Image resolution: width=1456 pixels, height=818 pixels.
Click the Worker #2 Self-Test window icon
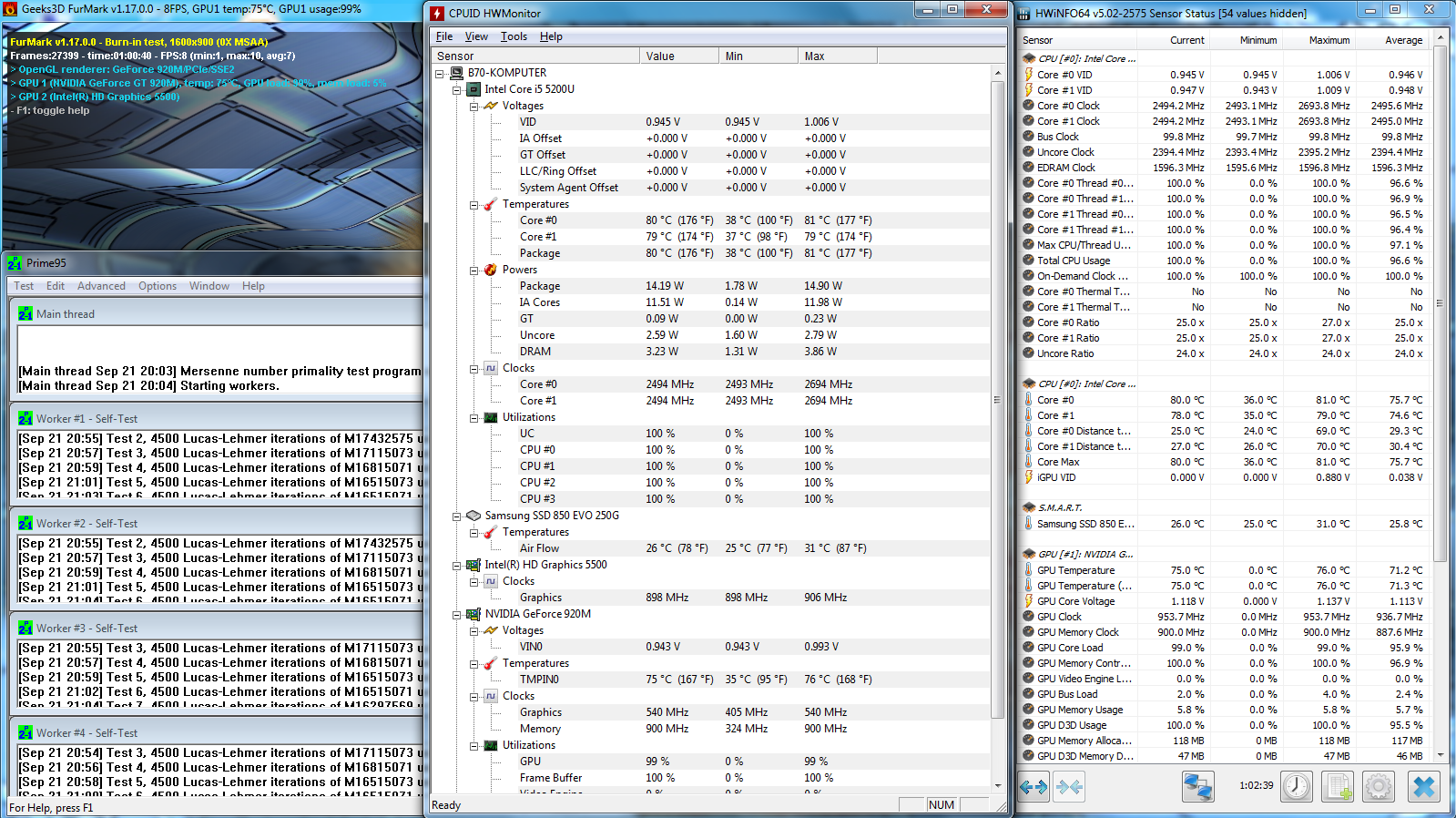25,523
